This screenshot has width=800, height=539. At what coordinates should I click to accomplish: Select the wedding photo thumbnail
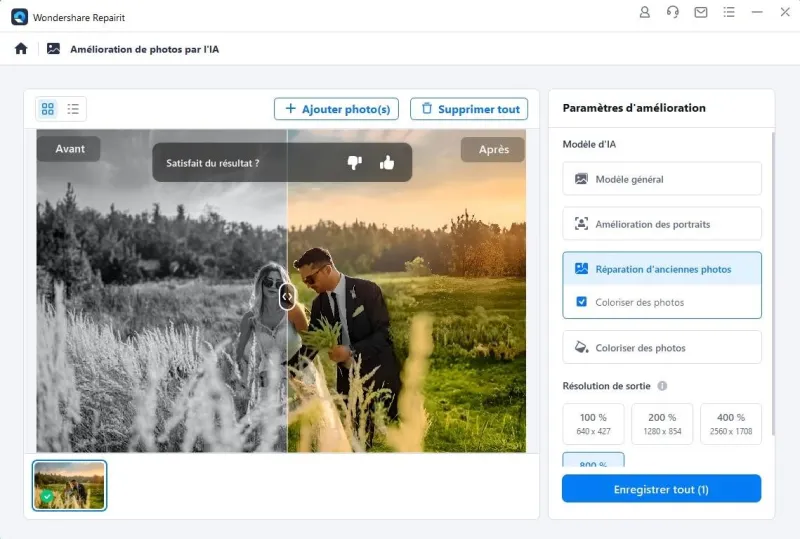coord(69,485)
